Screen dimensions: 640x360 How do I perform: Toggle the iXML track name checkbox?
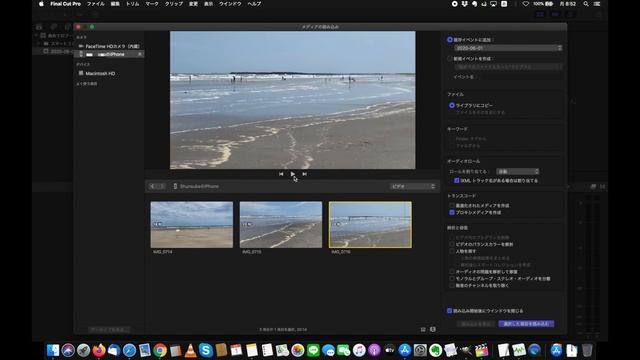tap(456, 180)
